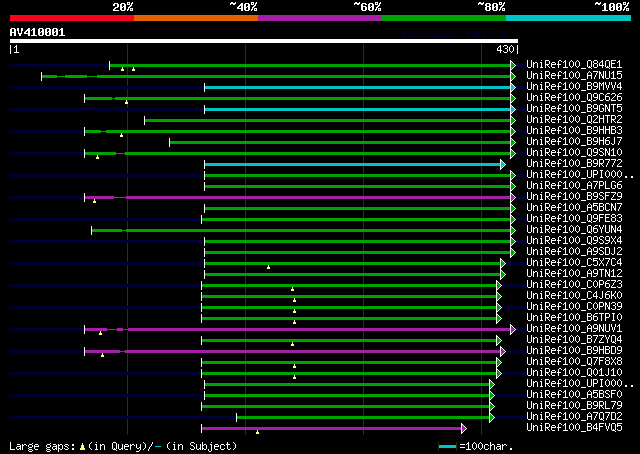The image size is (640, 454).
Task: Select the UniRef100_A7Q7D2 label
Action: click(574, 417)
